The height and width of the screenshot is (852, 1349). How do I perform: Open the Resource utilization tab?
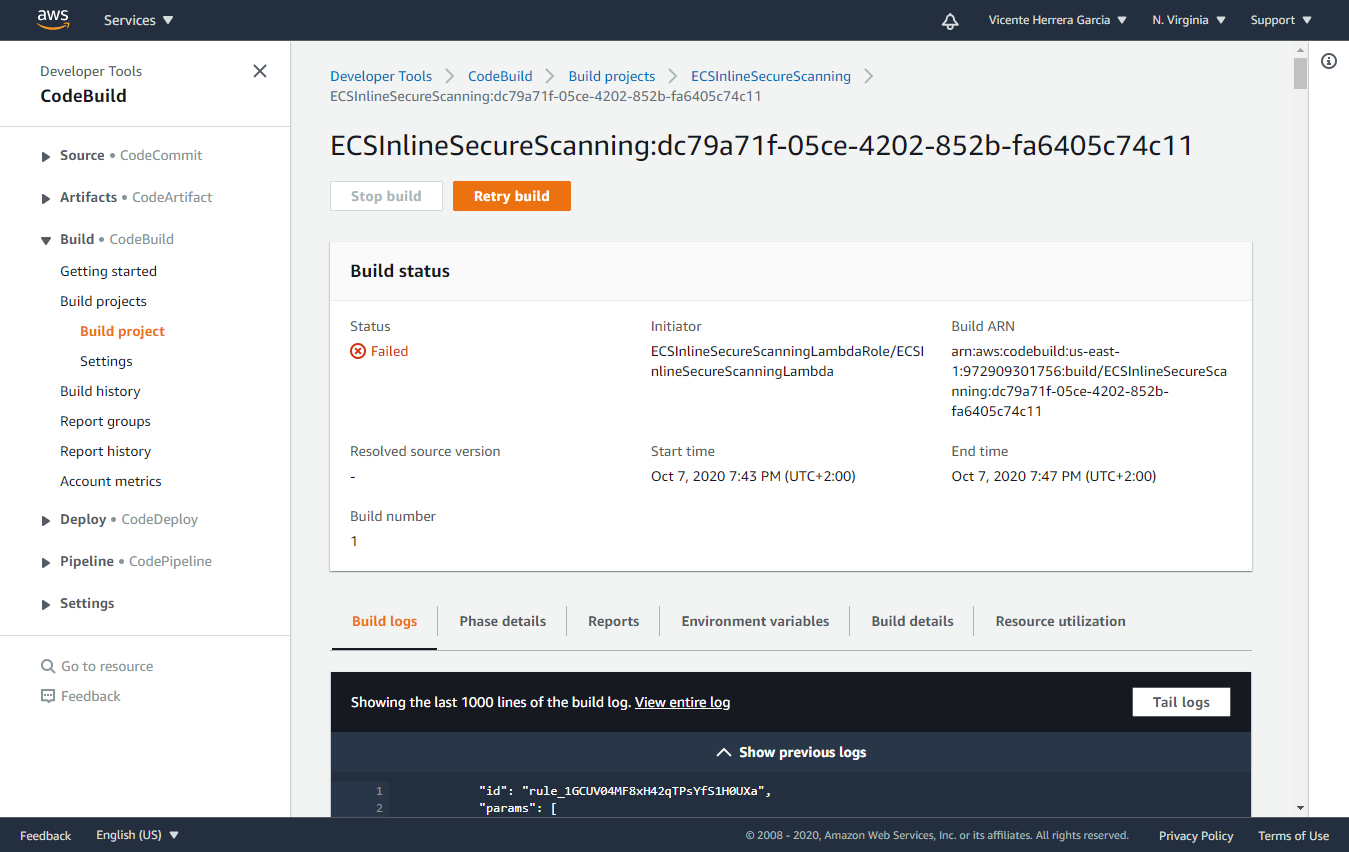click(x=1060, y=621)
